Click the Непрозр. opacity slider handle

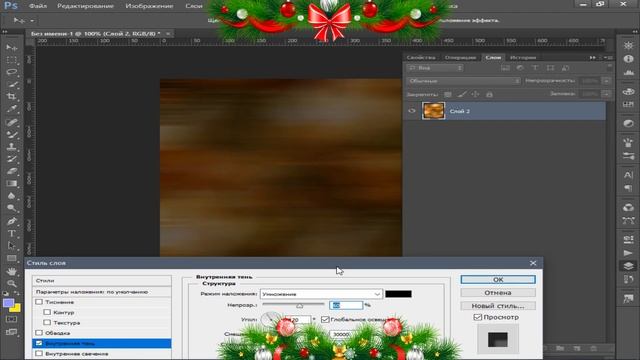click(300, 305)
